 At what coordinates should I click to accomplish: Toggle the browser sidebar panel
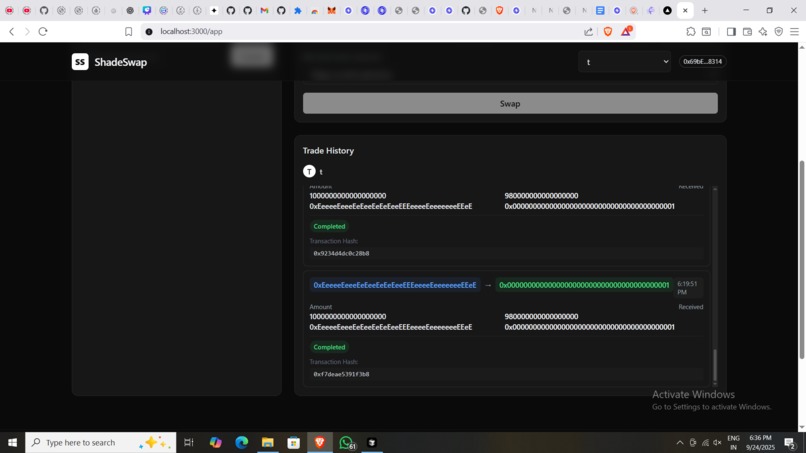tap(731, 31)
